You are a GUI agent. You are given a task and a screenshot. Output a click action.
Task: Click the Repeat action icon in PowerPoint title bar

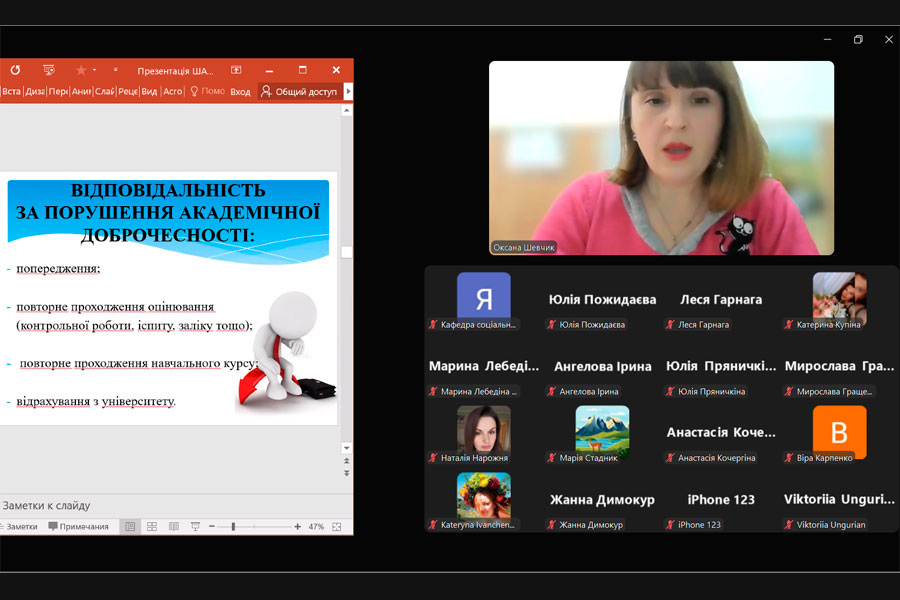pos(15,70)
